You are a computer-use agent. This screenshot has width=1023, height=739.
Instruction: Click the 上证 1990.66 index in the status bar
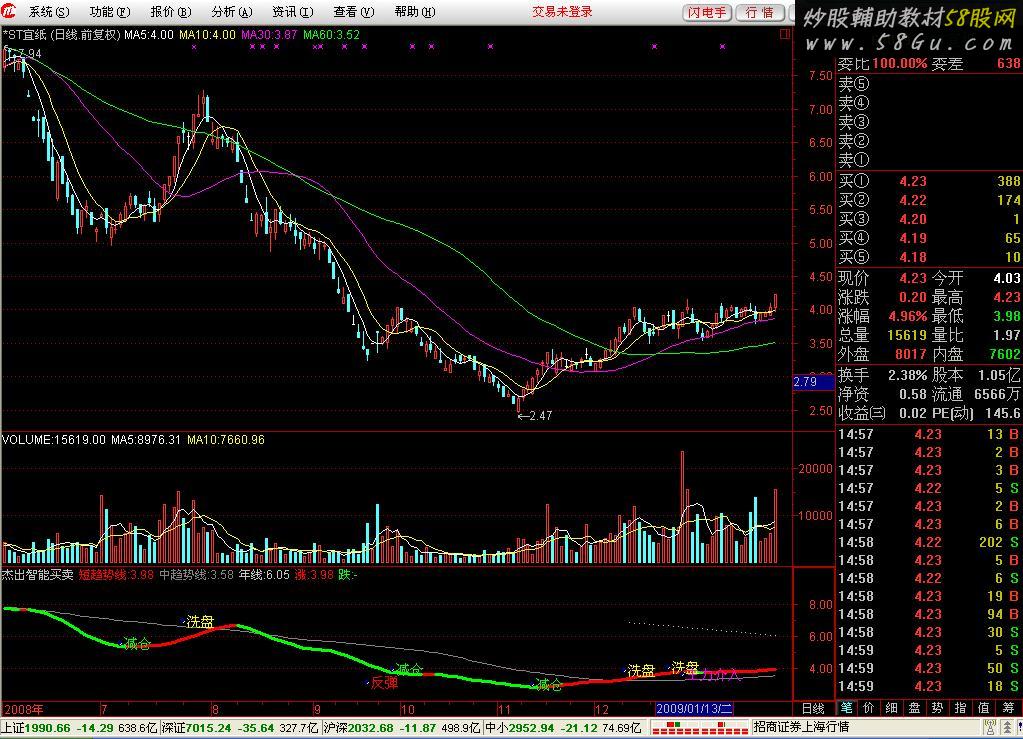tap(79, 727)
